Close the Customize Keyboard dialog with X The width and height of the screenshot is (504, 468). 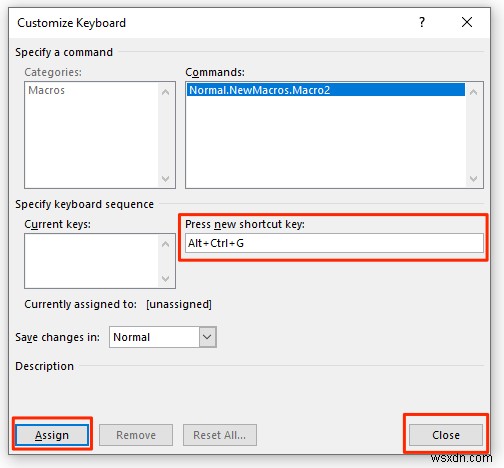coord(467,22)
